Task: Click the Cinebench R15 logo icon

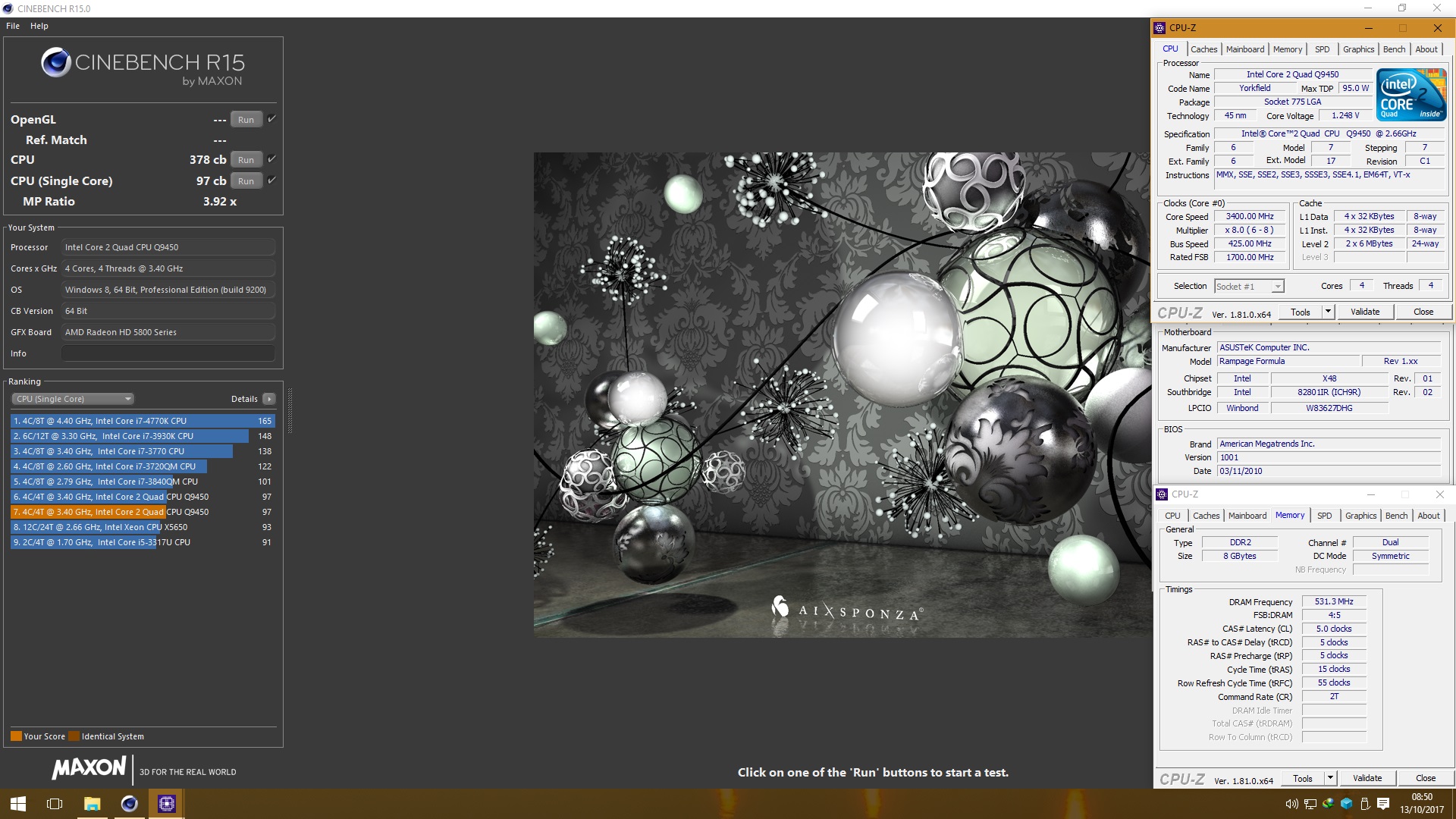Action: point(56,62)
